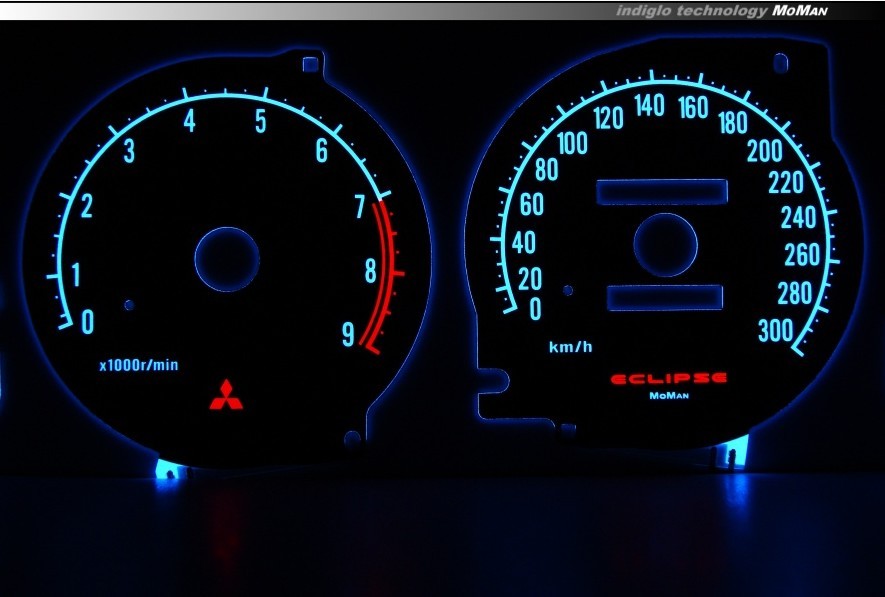Click the red redline arc on tachometer

[x=386, y=274]
